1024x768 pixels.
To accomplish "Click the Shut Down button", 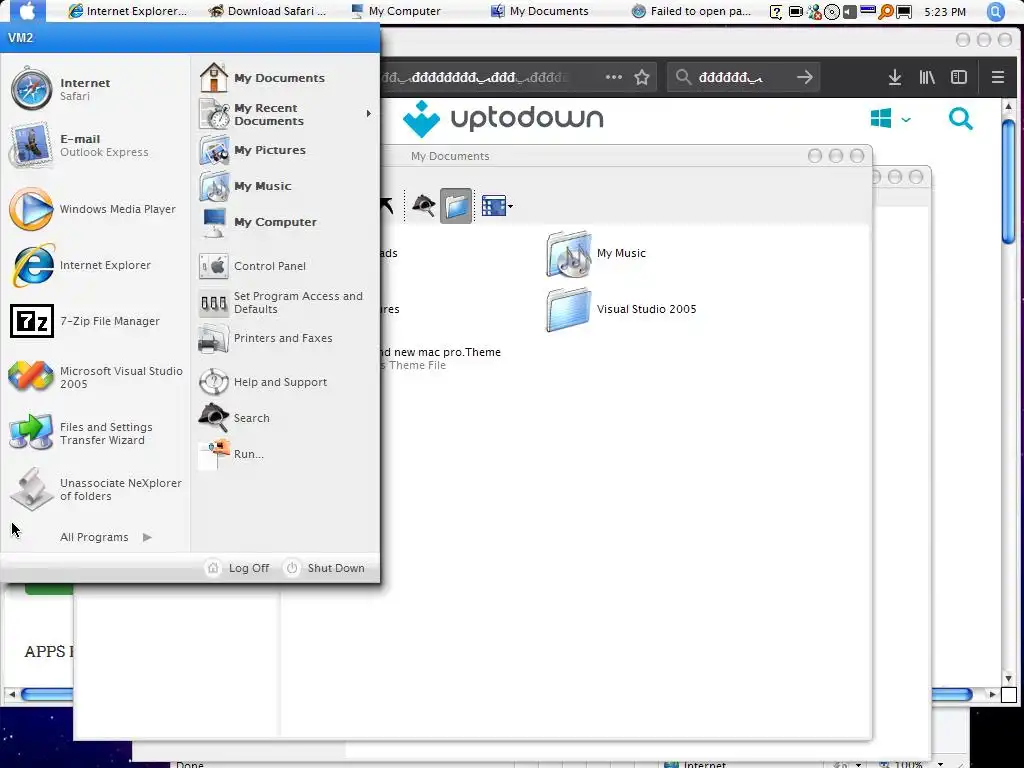I will [325, 568].
